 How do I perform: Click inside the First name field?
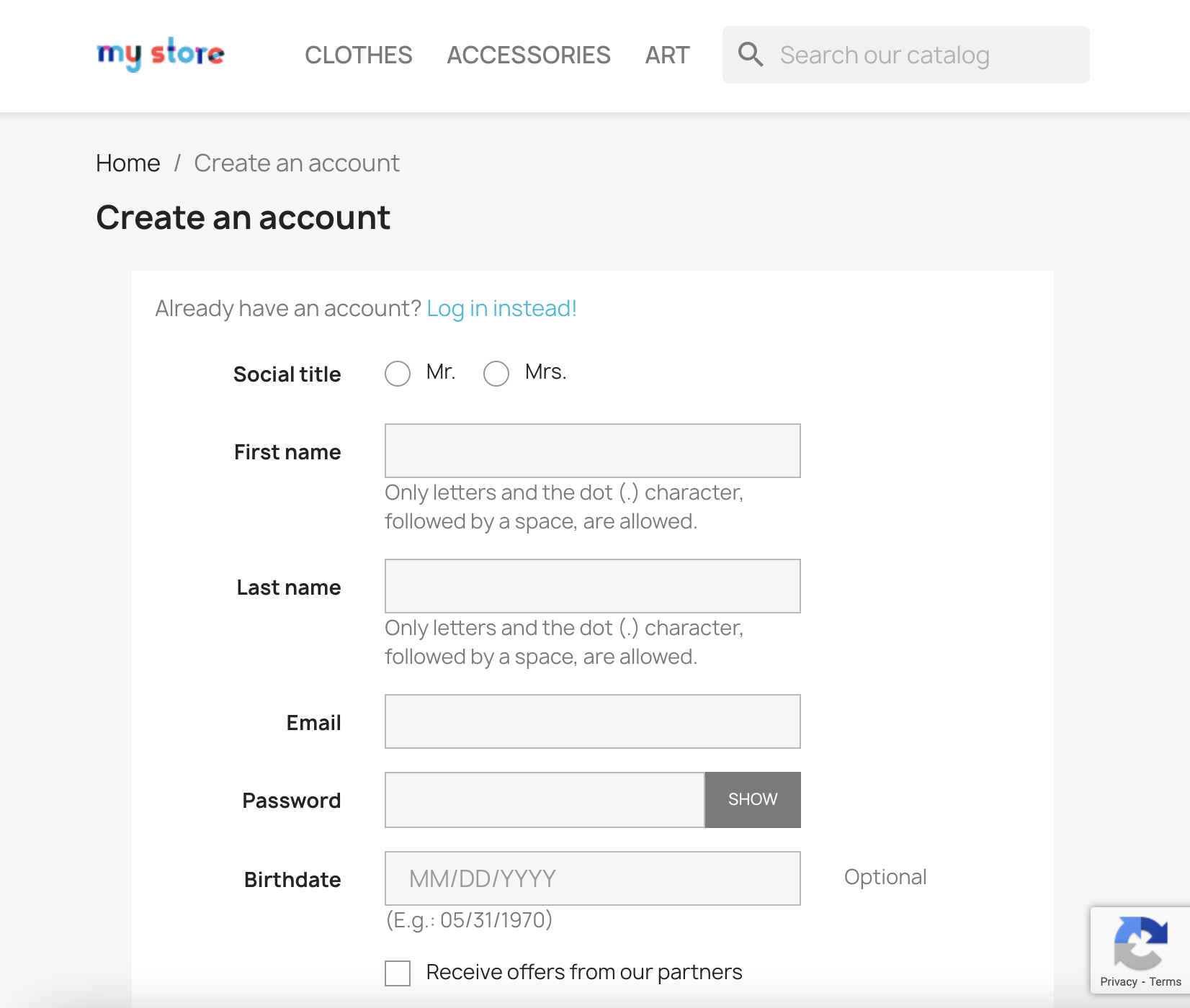(591, 450)
